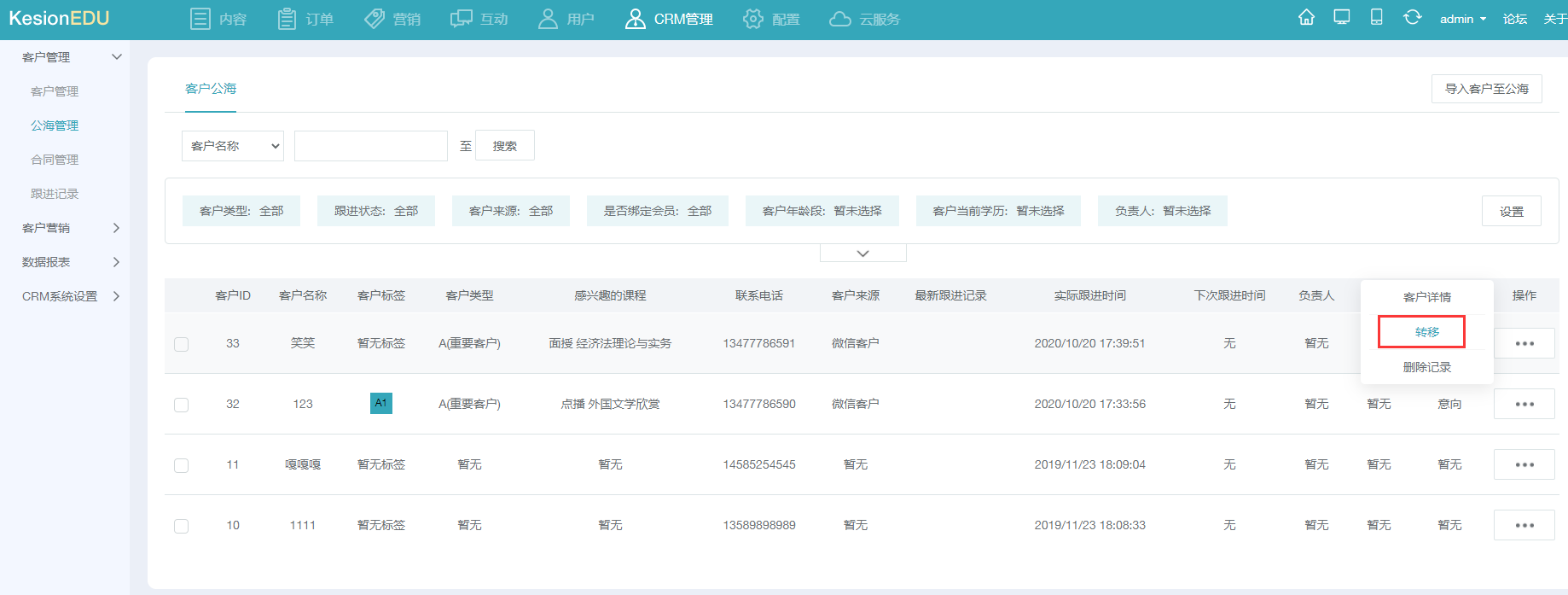Check the checkbox for customer 33
Image resolution: width=1568 pixels, height=595 pixels.
coord(181,344)
